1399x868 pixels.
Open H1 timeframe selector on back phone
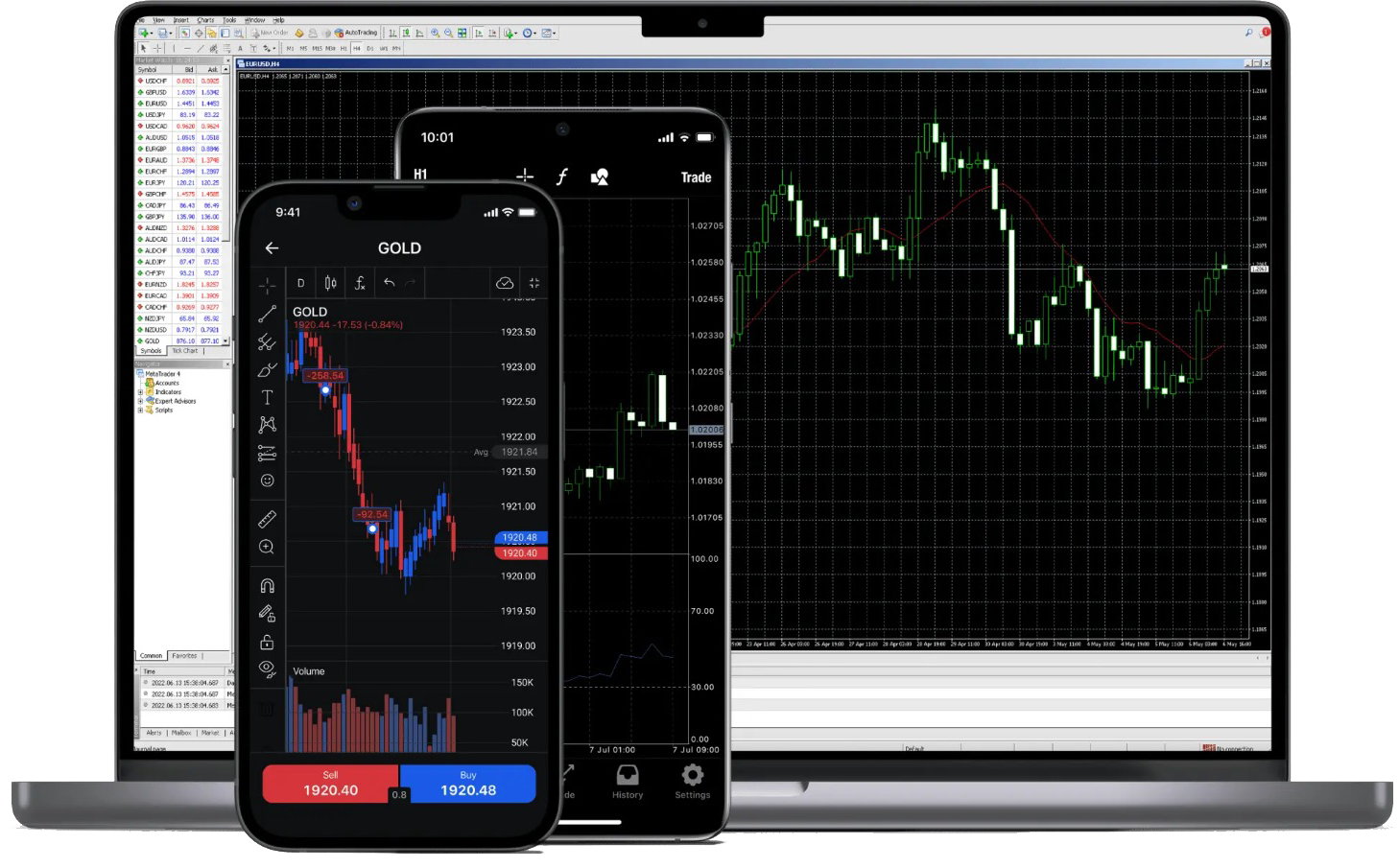point(420,175)
